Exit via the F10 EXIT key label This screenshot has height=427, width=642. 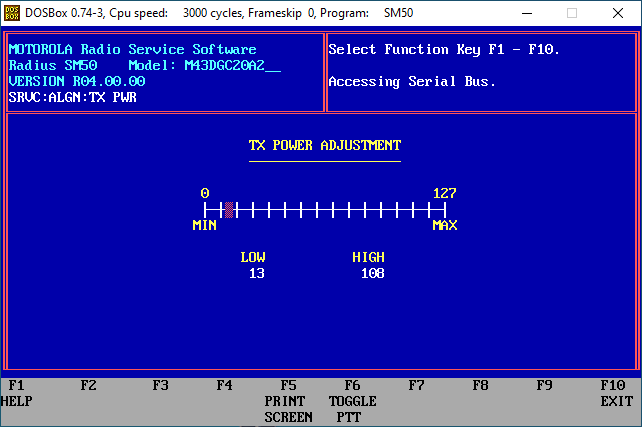click(x=617, y=393)
